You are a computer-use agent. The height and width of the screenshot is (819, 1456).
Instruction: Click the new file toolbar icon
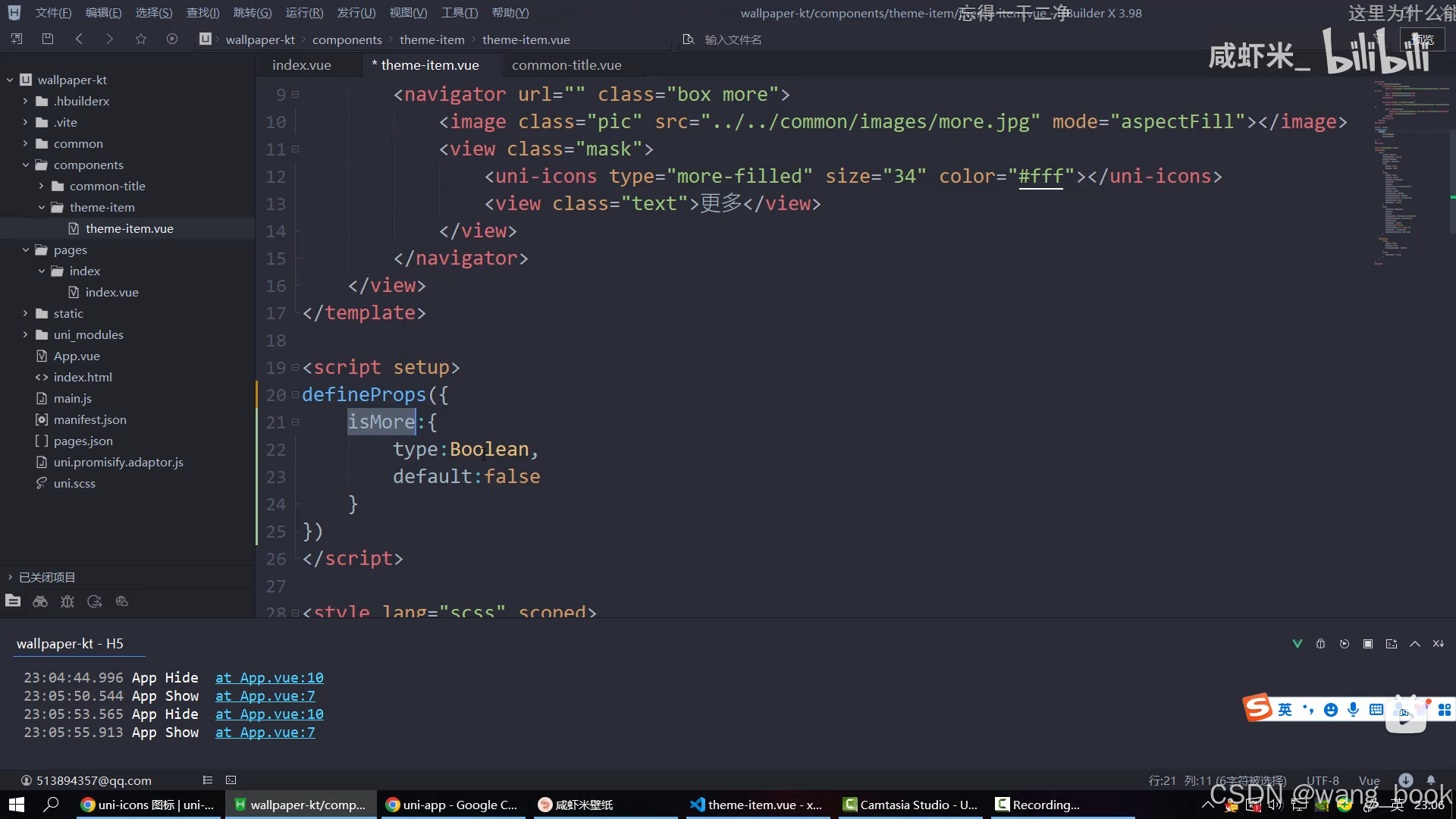[17, 39]
